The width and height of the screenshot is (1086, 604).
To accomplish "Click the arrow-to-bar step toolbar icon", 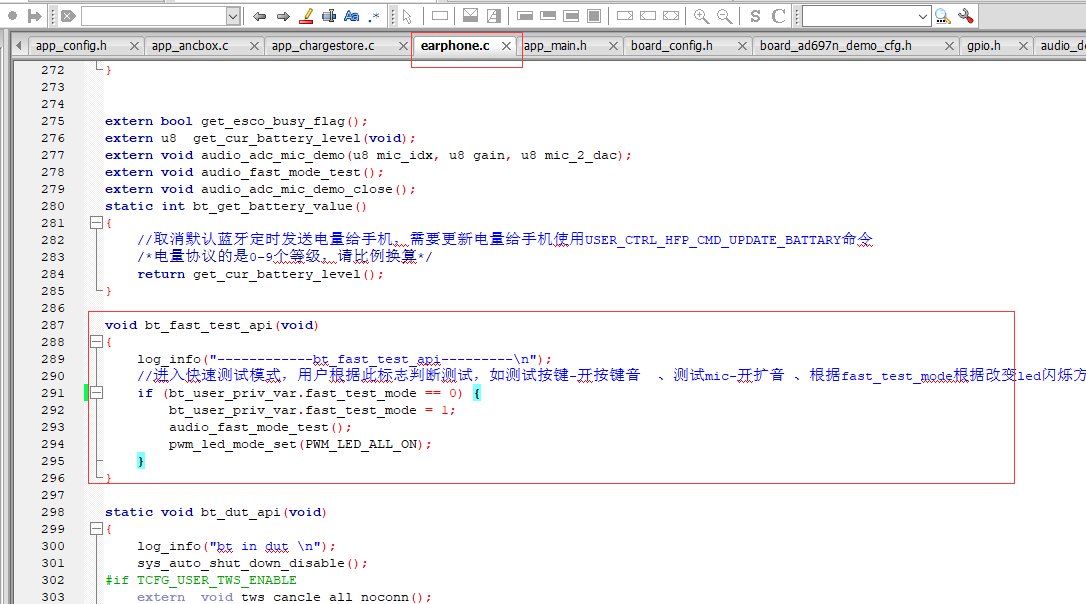I will point(34,16).
